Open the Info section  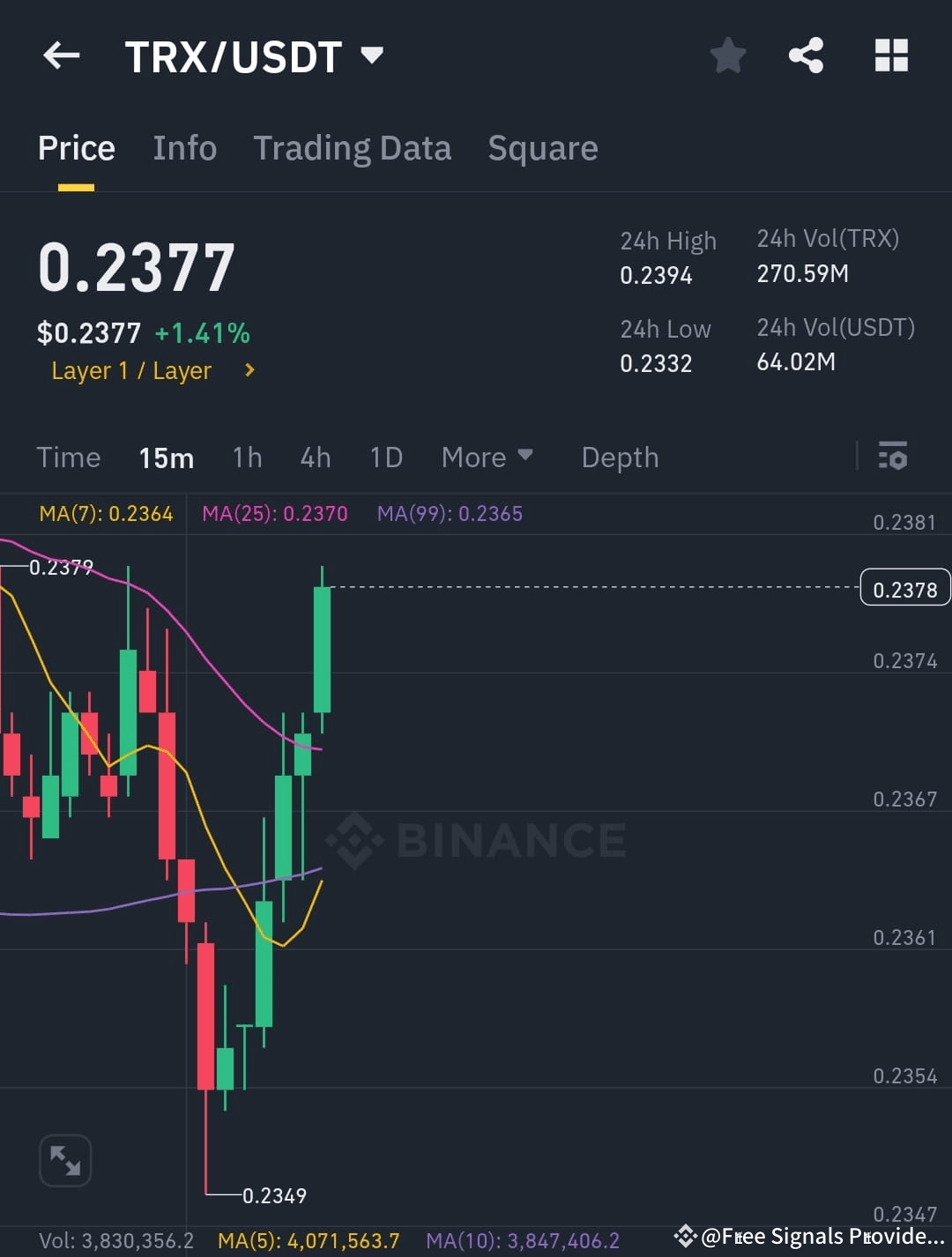click(185, 147)
